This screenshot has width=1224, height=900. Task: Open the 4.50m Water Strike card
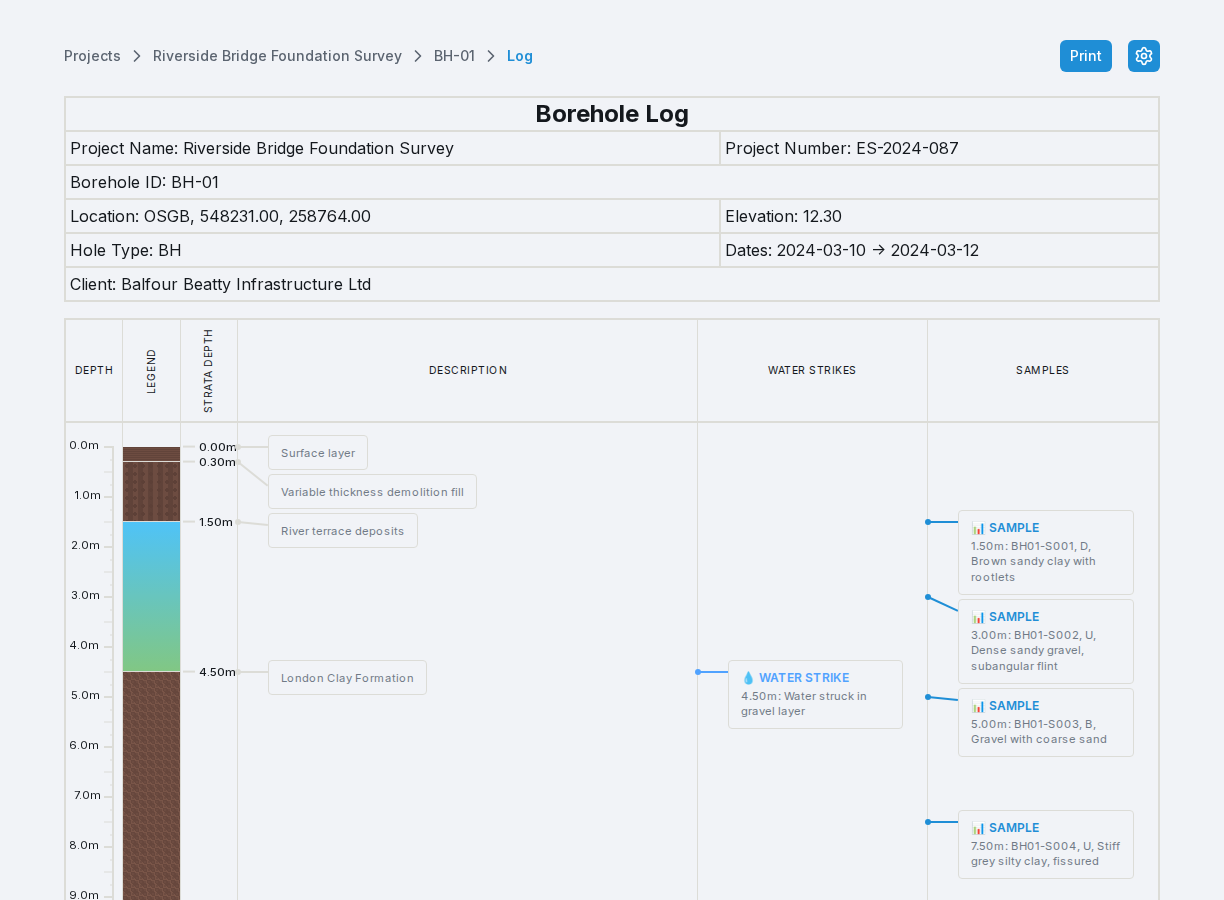[815, 694]
